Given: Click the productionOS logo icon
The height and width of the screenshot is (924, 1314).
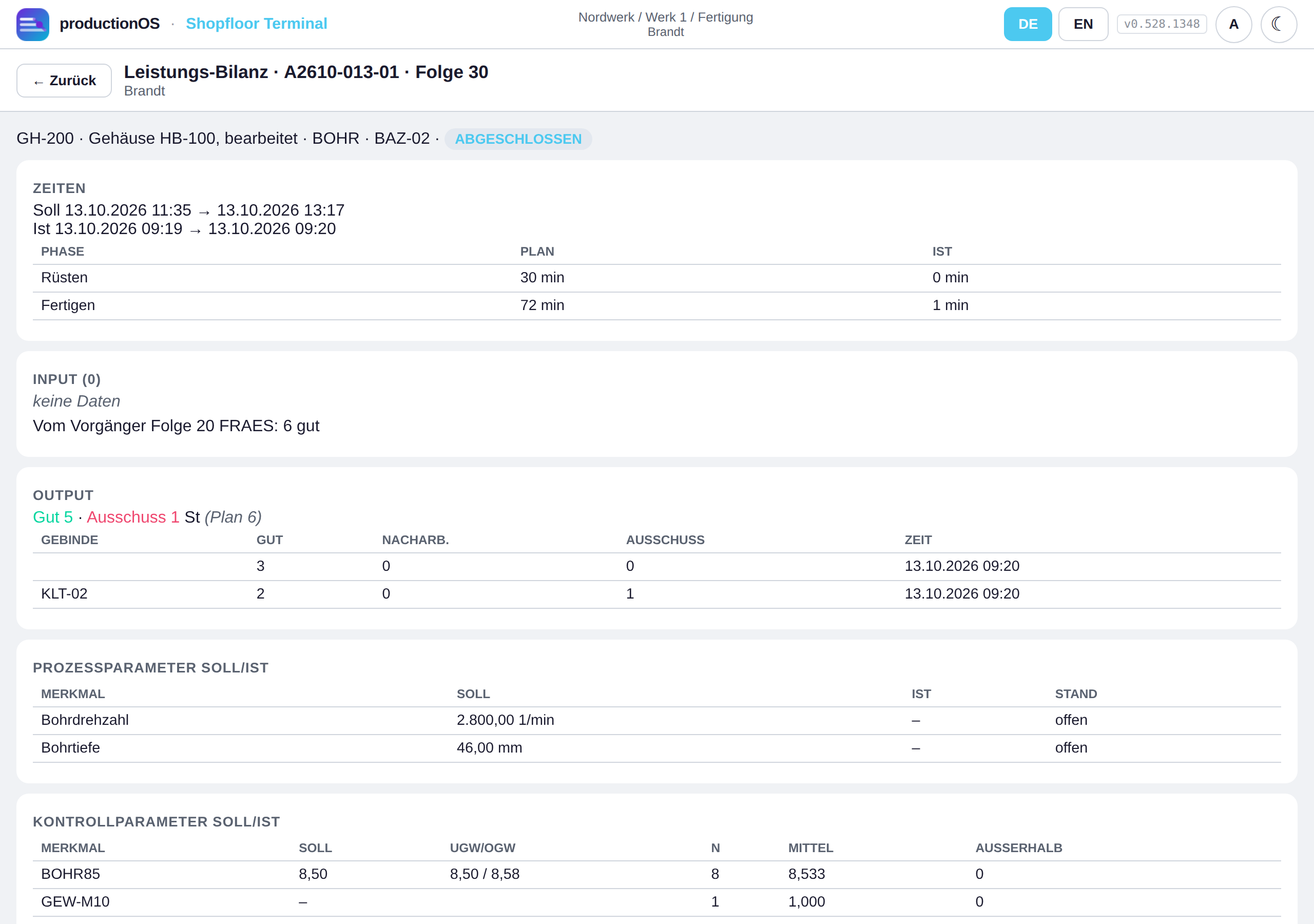Looking at the screenshot, I should (33, 24).
